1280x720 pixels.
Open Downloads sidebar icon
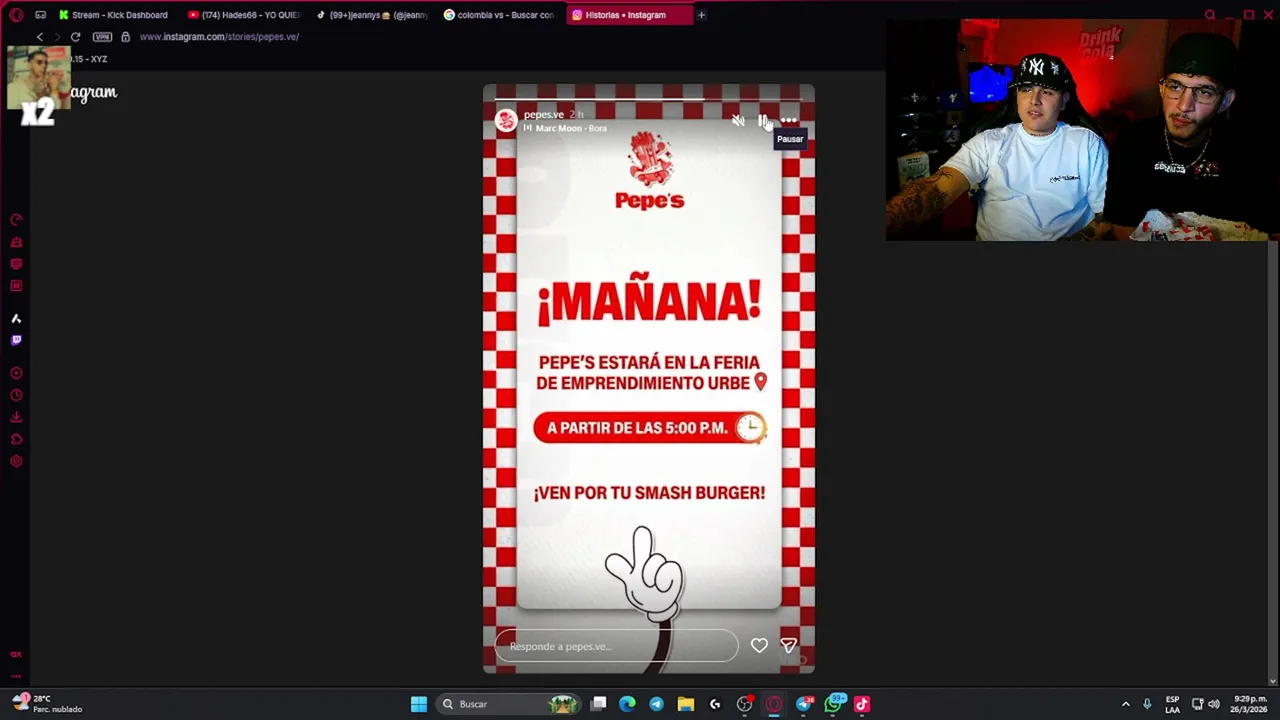click(16, 417)
